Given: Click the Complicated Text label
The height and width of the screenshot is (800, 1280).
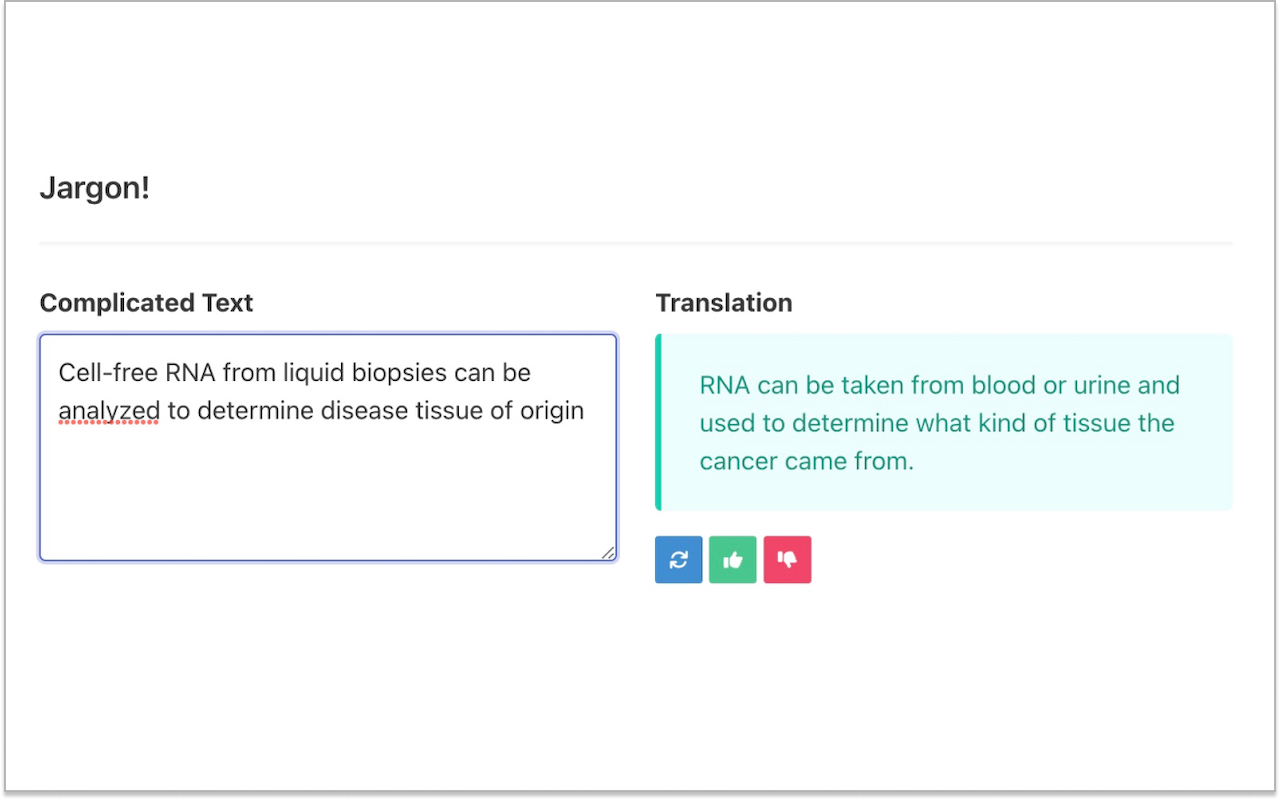Looking at the screenshot, I should click(x=146, y=303).
